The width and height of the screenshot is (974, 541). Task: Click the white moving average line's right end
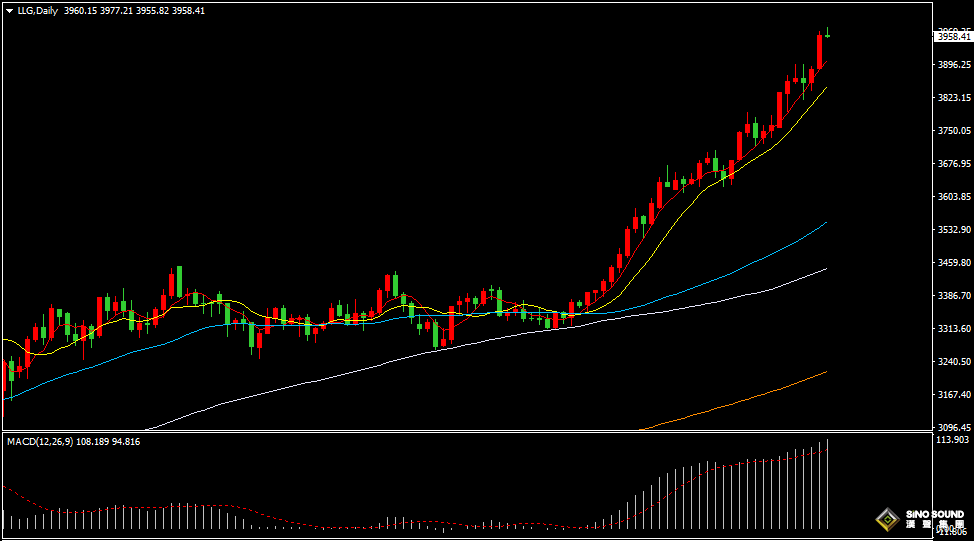824,269
